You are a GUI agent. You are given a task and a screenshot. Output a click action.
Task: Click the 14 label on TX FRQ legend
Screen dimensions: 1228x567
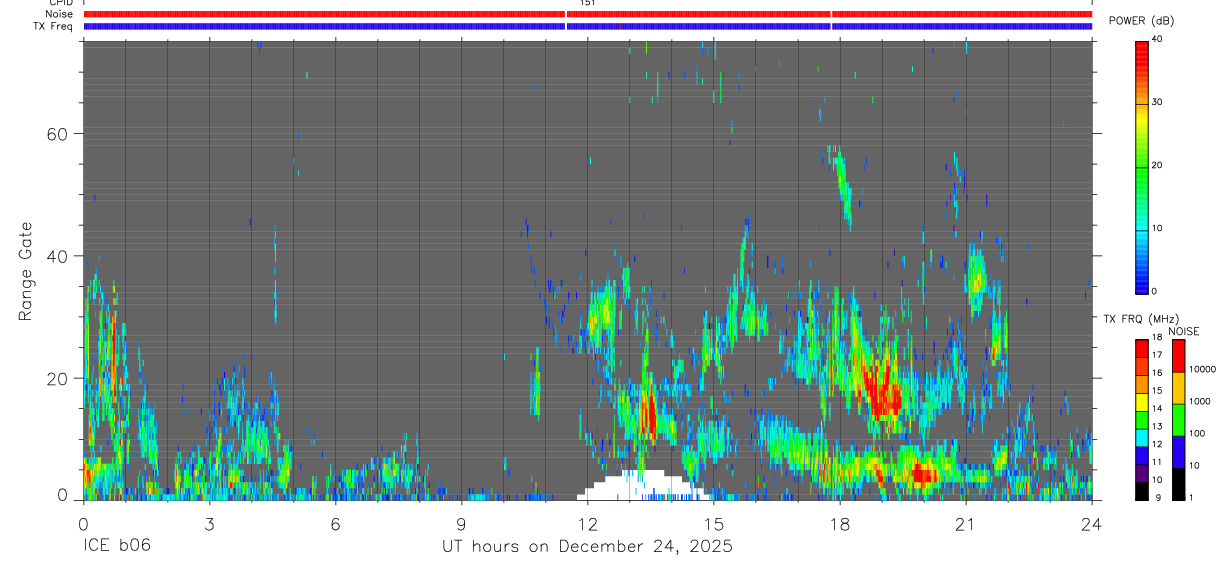1156,409
